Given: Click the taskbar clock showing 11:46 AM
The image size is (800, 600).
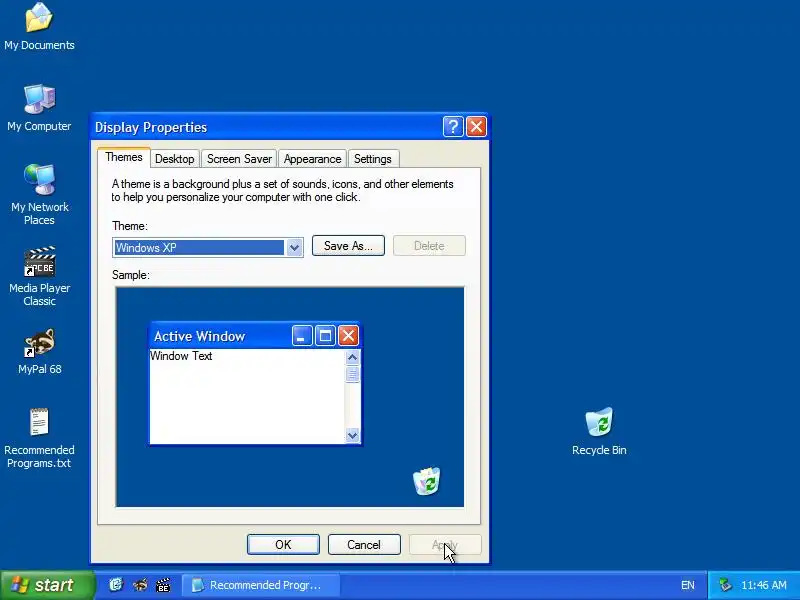Looking at the screenshot, I should (763, 585).
